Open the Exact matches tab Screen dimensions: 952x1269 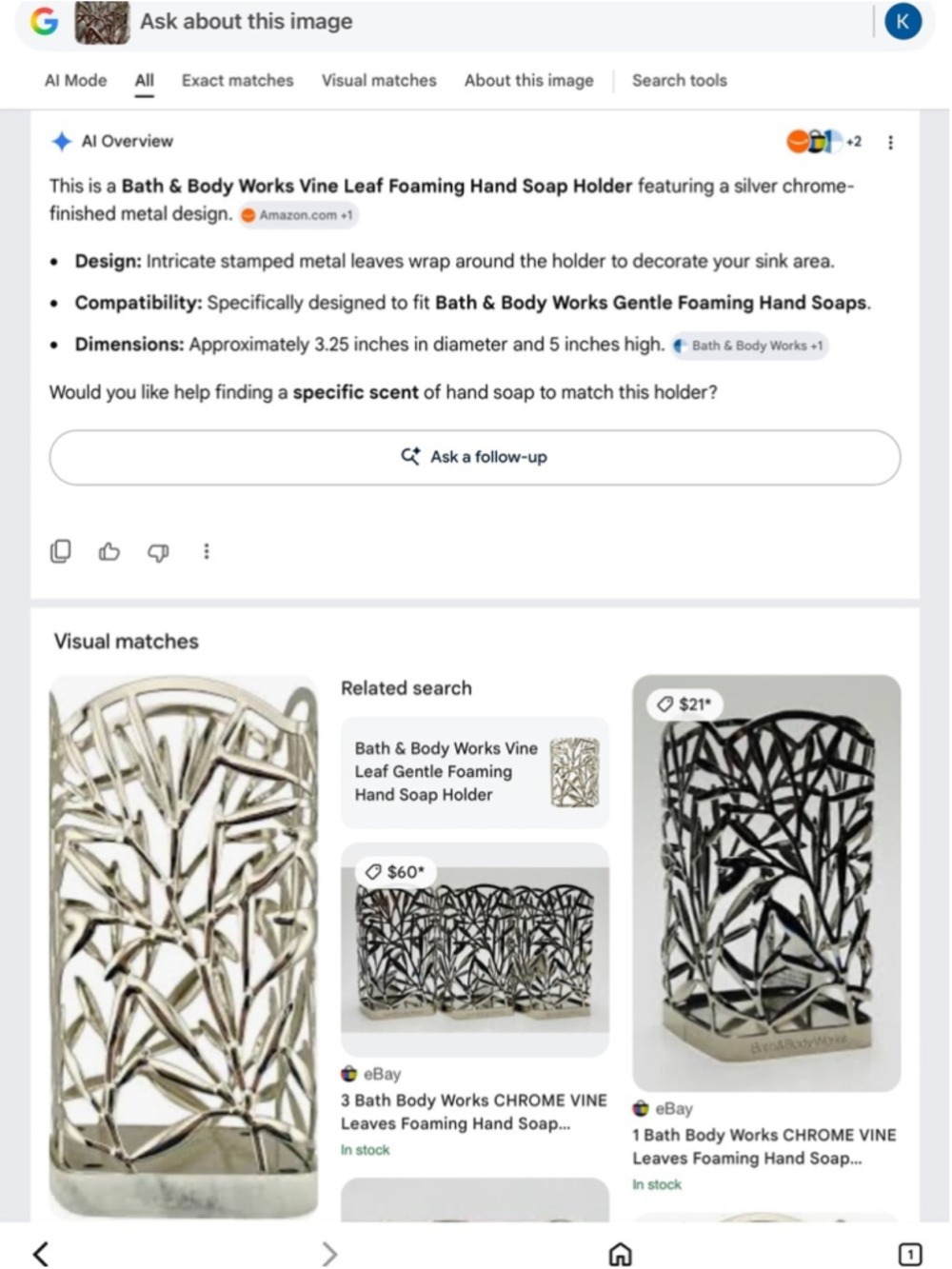click(237, 81)
